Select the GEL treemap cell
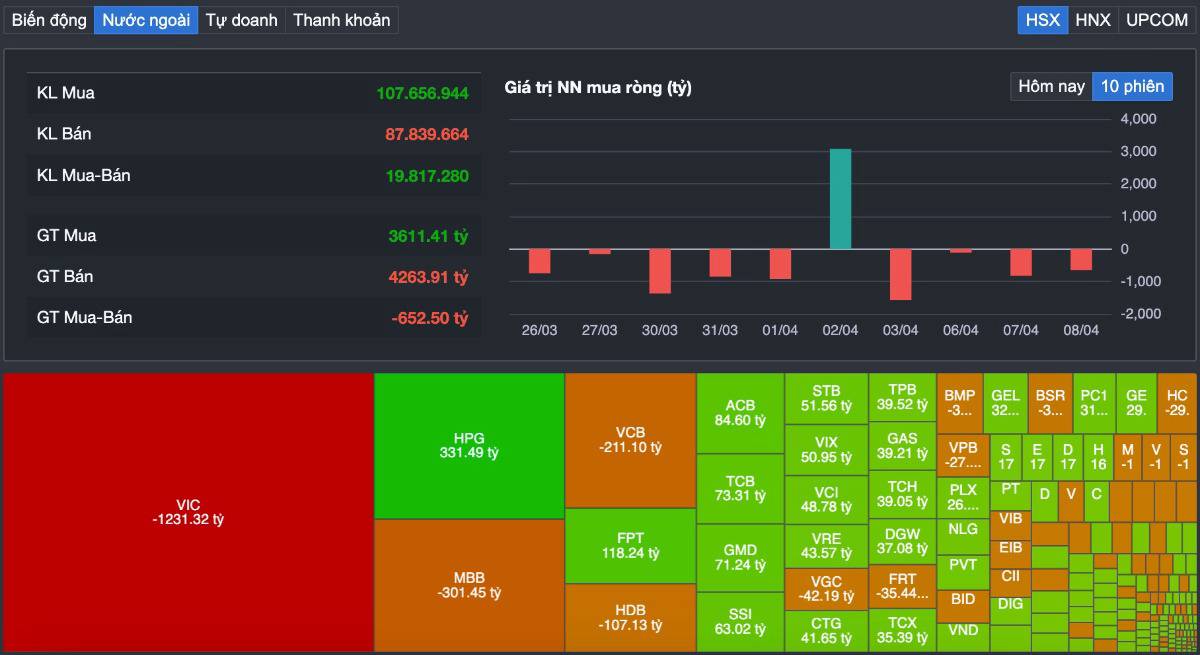The width and height of the screenshot is (1200, 655). pyautogui.click(x=1005, y=403)
